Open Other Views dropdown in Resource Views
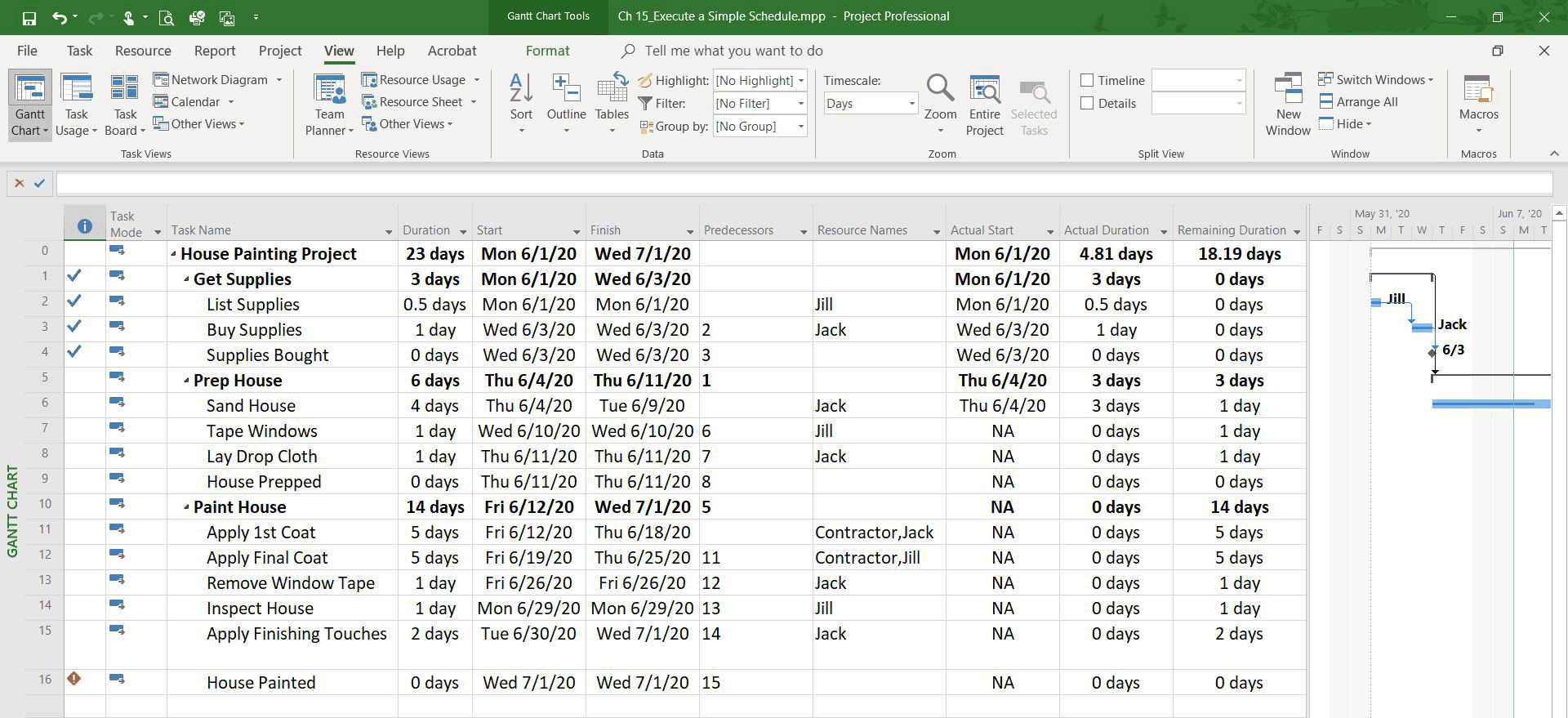 [408, 124]
